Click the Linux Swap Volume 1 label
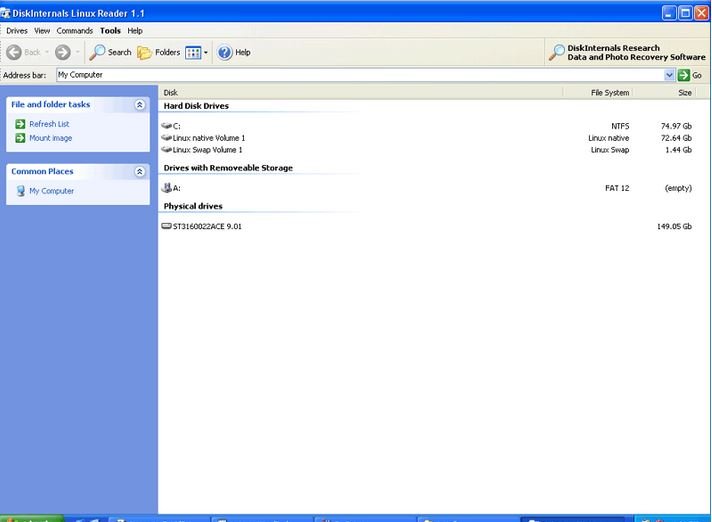The height and width of the screenshot is (522, 712). click(x=208, y=150)
